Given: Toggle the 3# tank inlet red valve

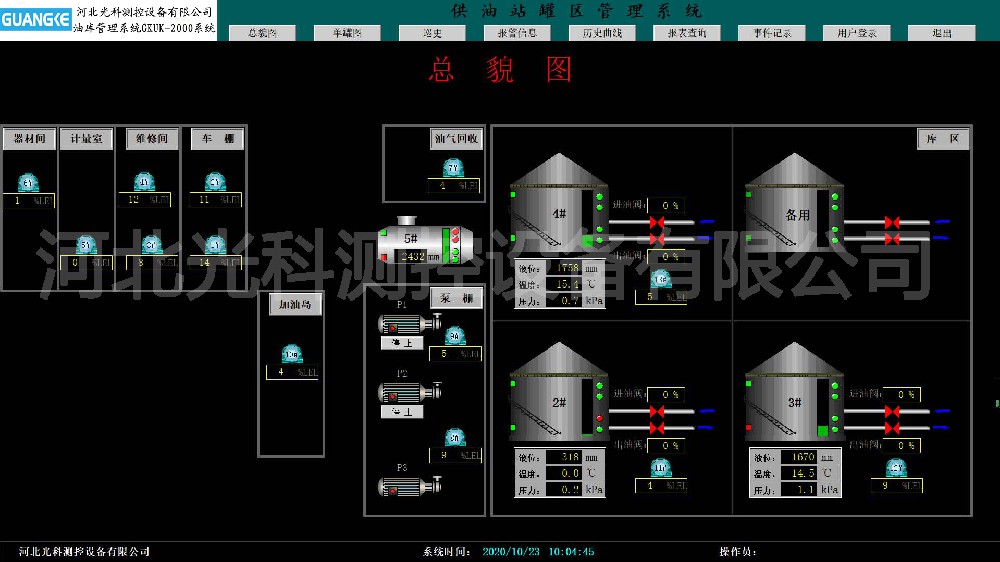Looking at the screenshot, I should pyautogui.click(x=892, y=411).
